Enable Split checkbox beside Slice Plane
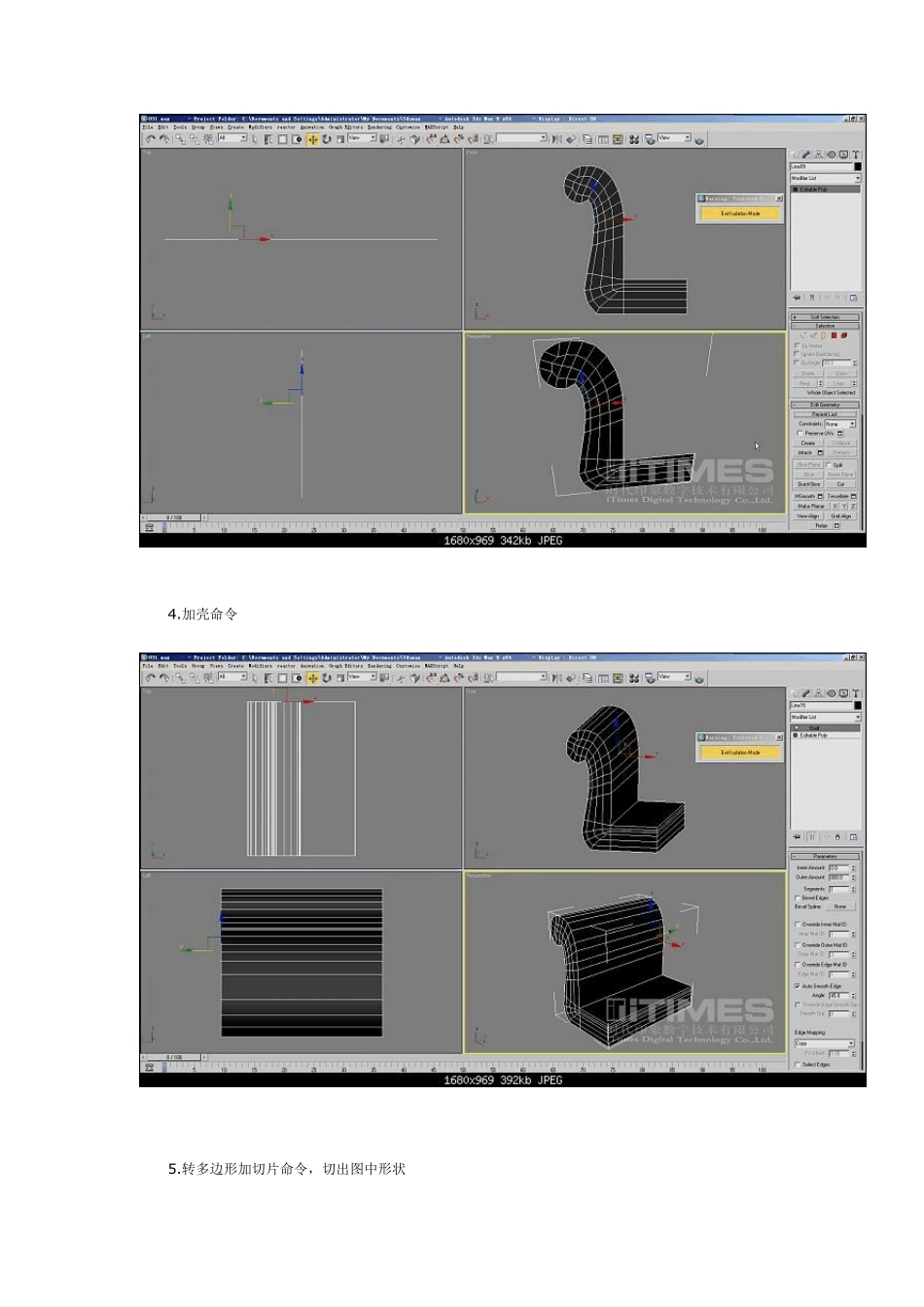Viewport: 924px width, 1307px height. click(x=829, y=465)
